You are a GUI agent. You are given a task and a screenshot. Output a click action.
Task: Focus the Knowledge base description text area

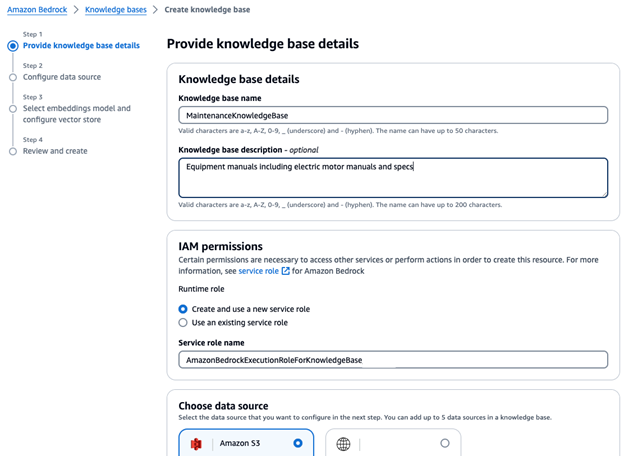392,177
